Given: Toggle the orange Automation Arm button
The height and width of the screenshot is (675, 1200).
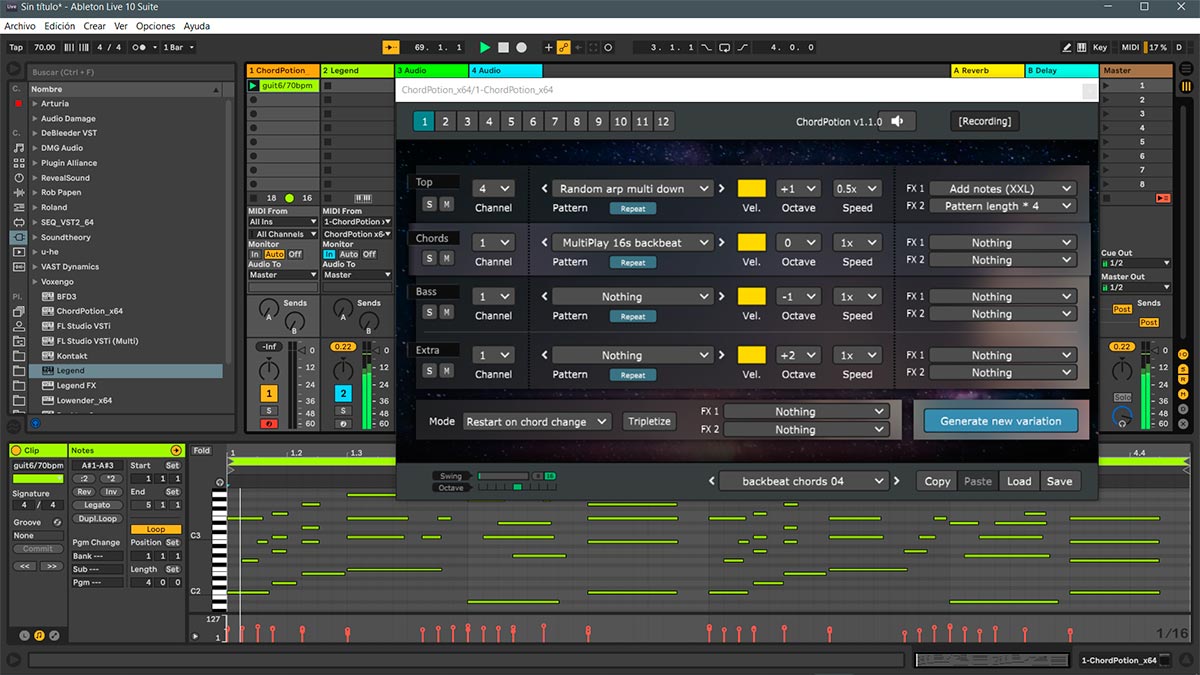Looking at the screenshot, I should tap(564, 47).
